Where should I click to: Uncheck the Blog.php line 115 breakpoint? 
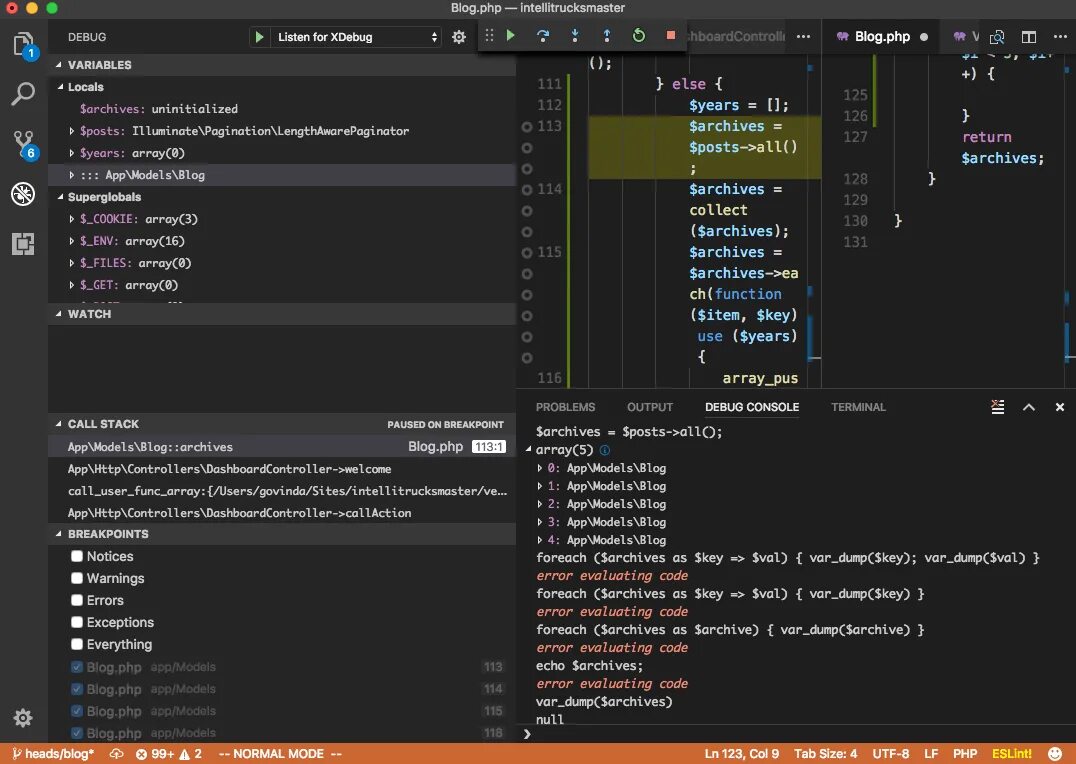point(77,710)
